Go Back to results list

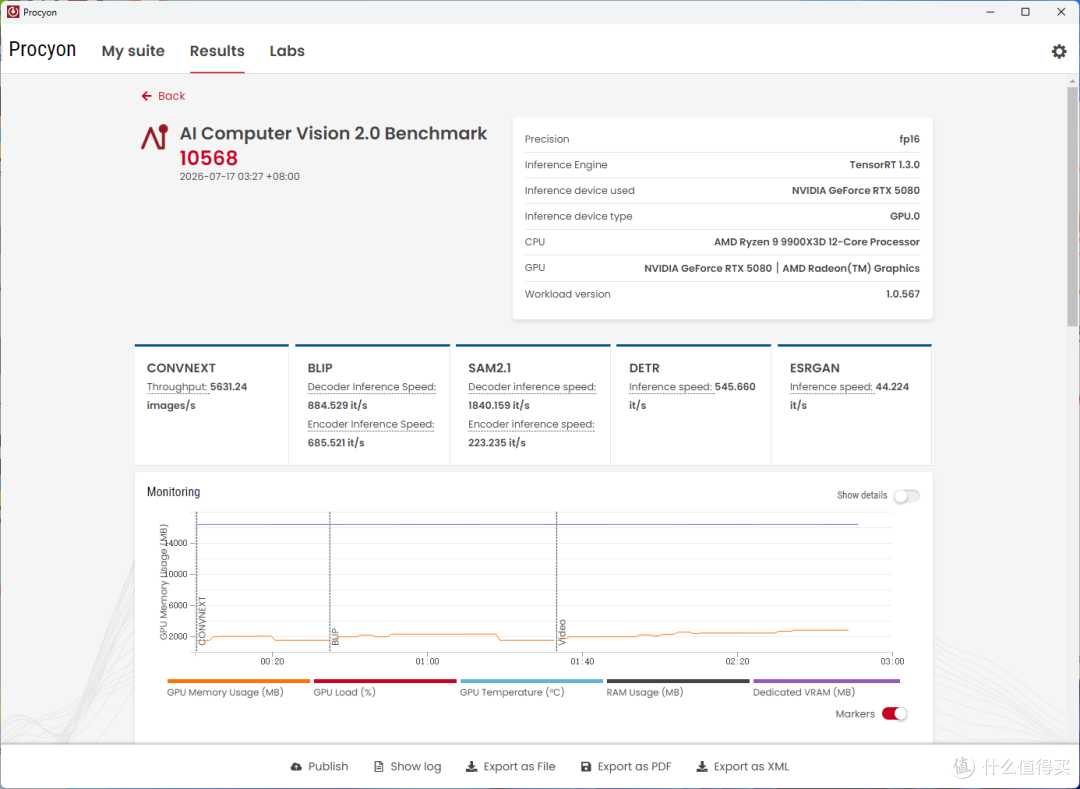pos(163,96)
